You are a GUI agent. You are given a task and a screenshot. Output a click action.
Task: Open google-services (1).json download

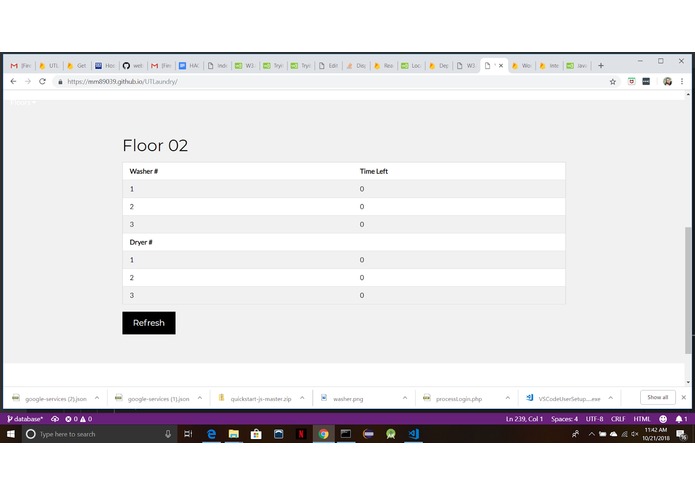tap(152, 398)
